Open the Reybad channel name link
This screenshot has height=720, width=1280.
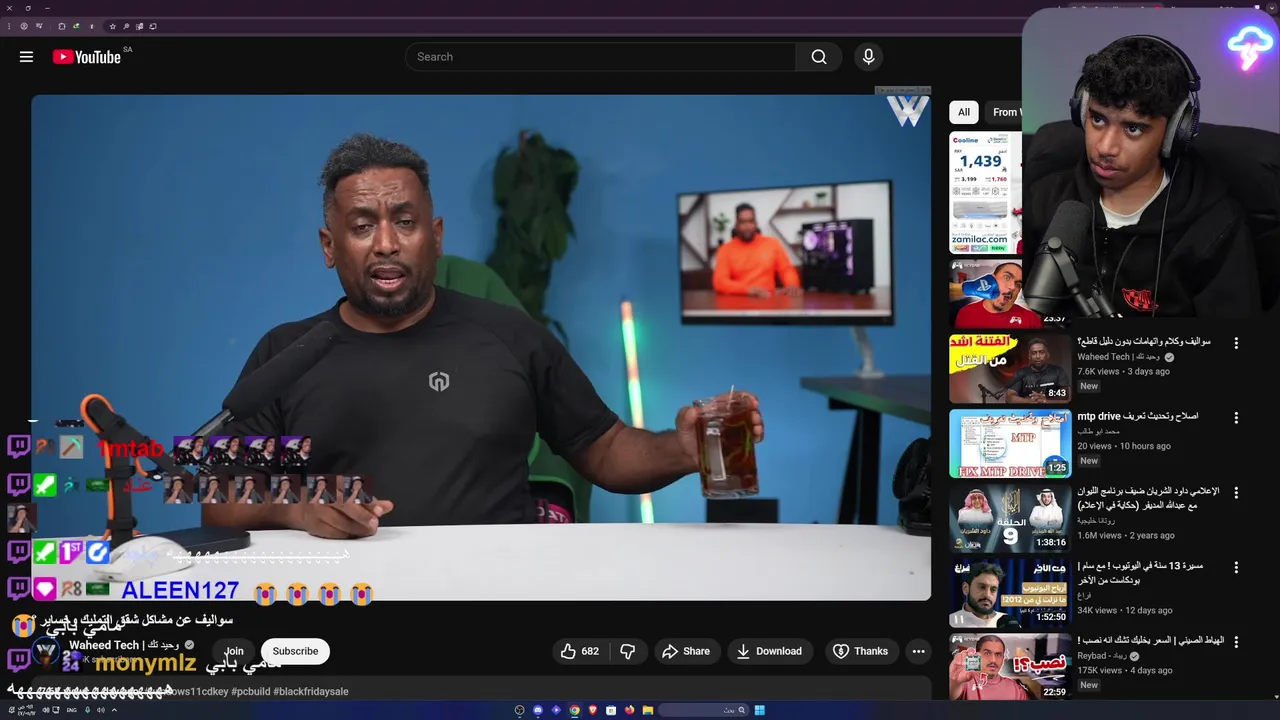[x=1101, y=656]
